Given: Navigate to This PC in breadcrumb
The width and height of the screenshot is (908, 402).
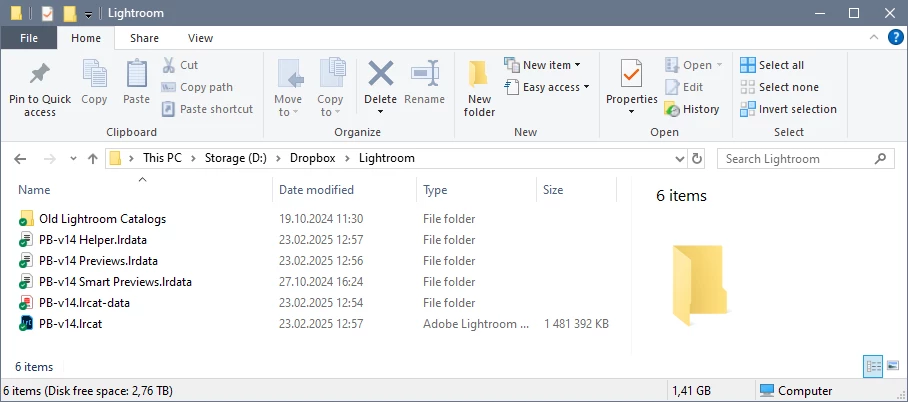Looking at the screenshot, I should tap(162, 158).
